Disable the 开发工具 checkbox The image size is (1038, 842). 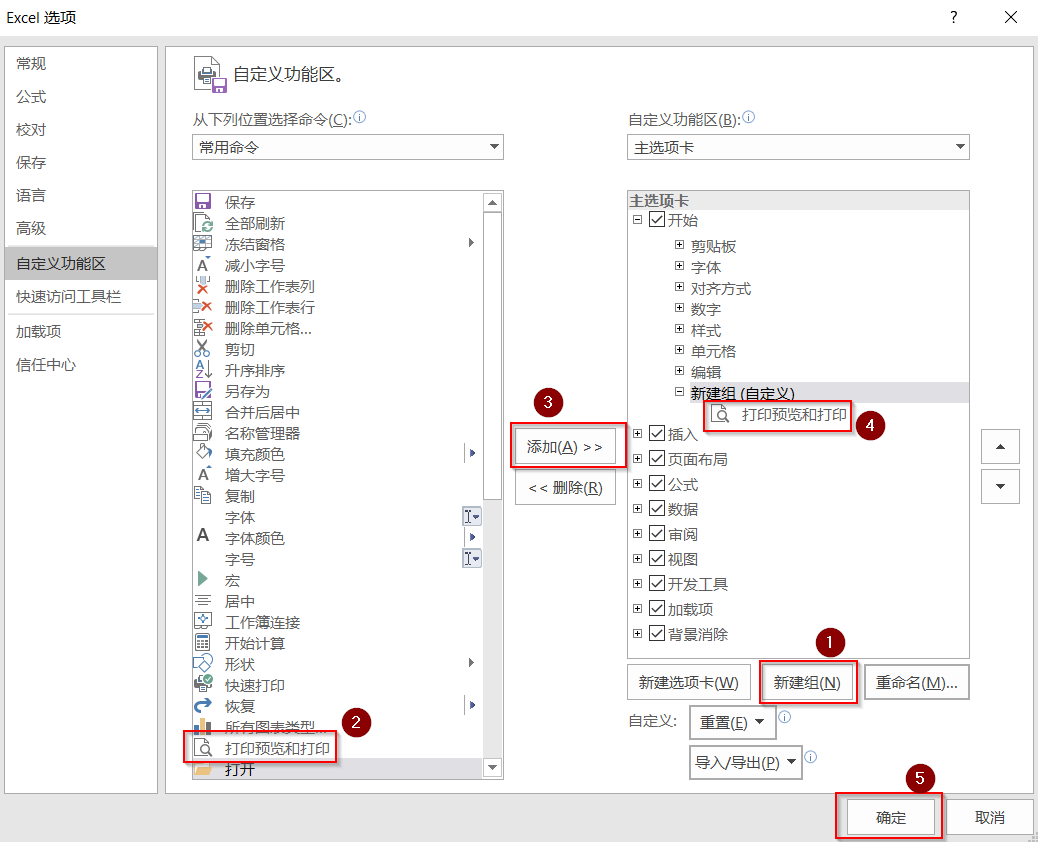(657, 583)
